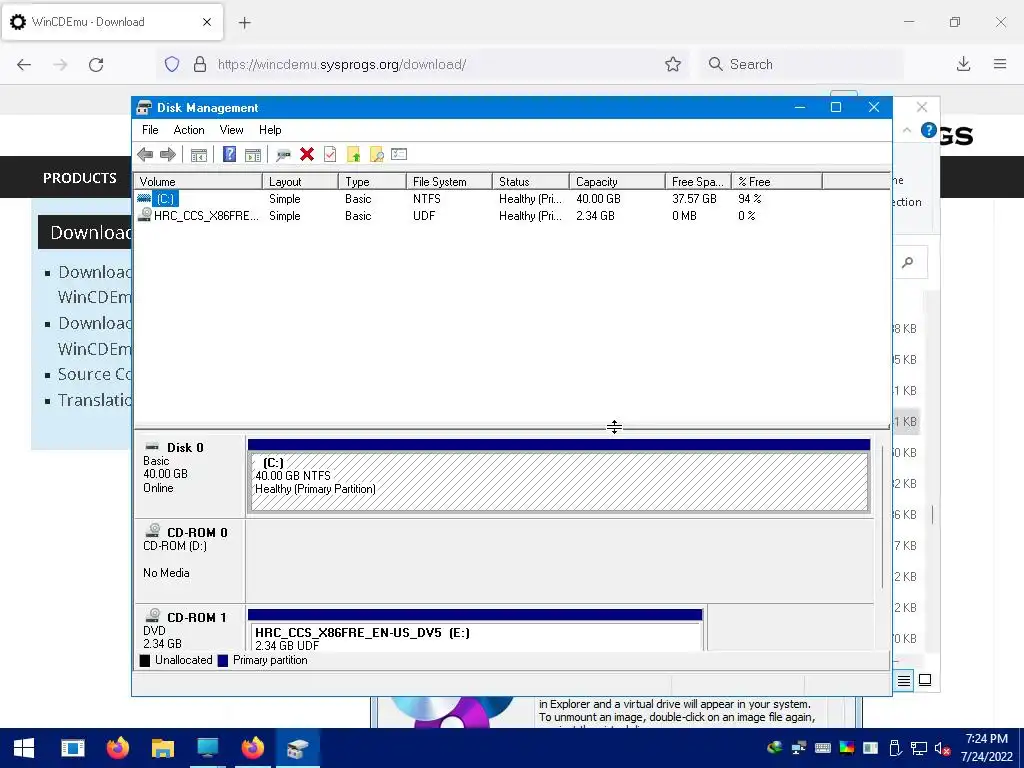Sort by the Status column header
The height and width of the screenshot is (768, 1024).
pyautogui.click(x=530, y=182)
